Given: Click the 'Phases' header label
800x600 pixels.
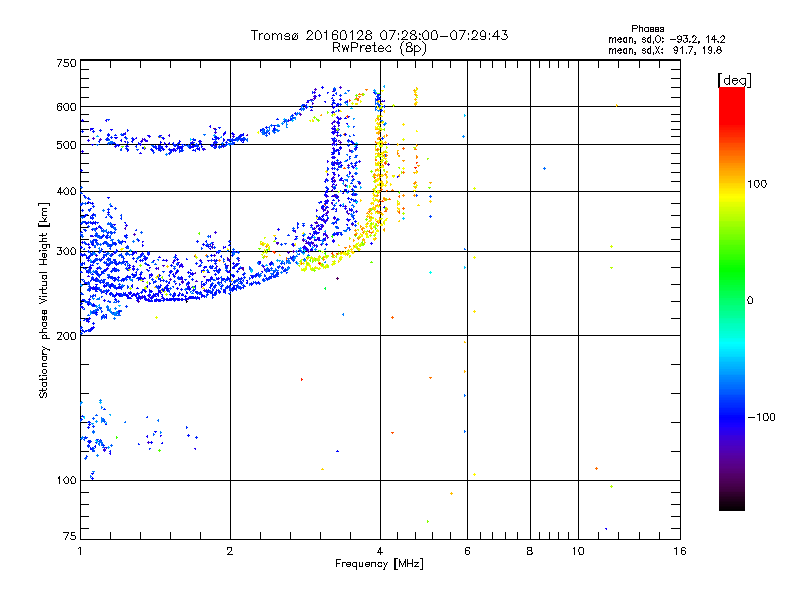Looking at the screenshot, I should coord(647,29).
